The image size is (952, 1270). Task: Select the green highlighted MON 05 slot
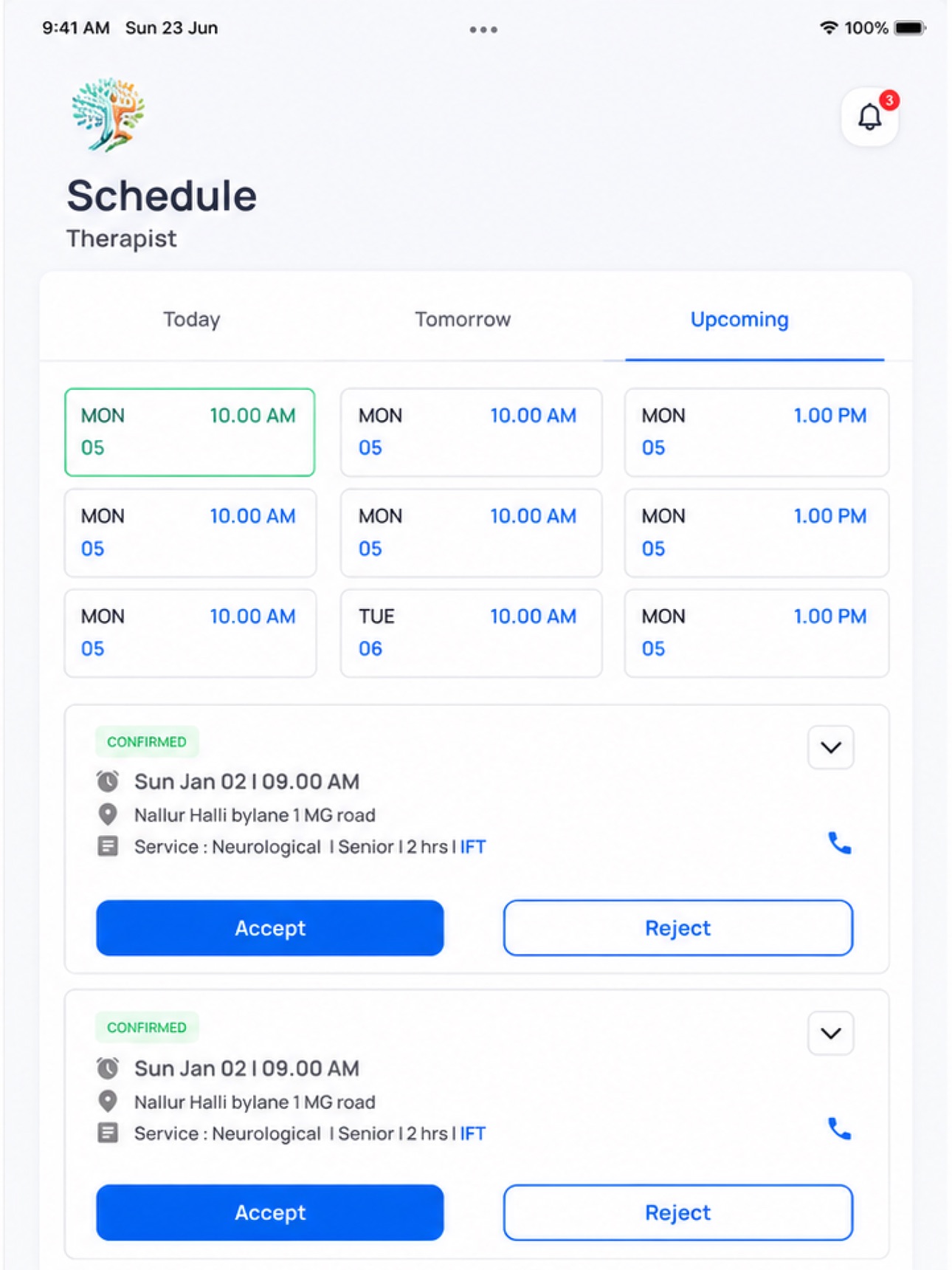190,432
